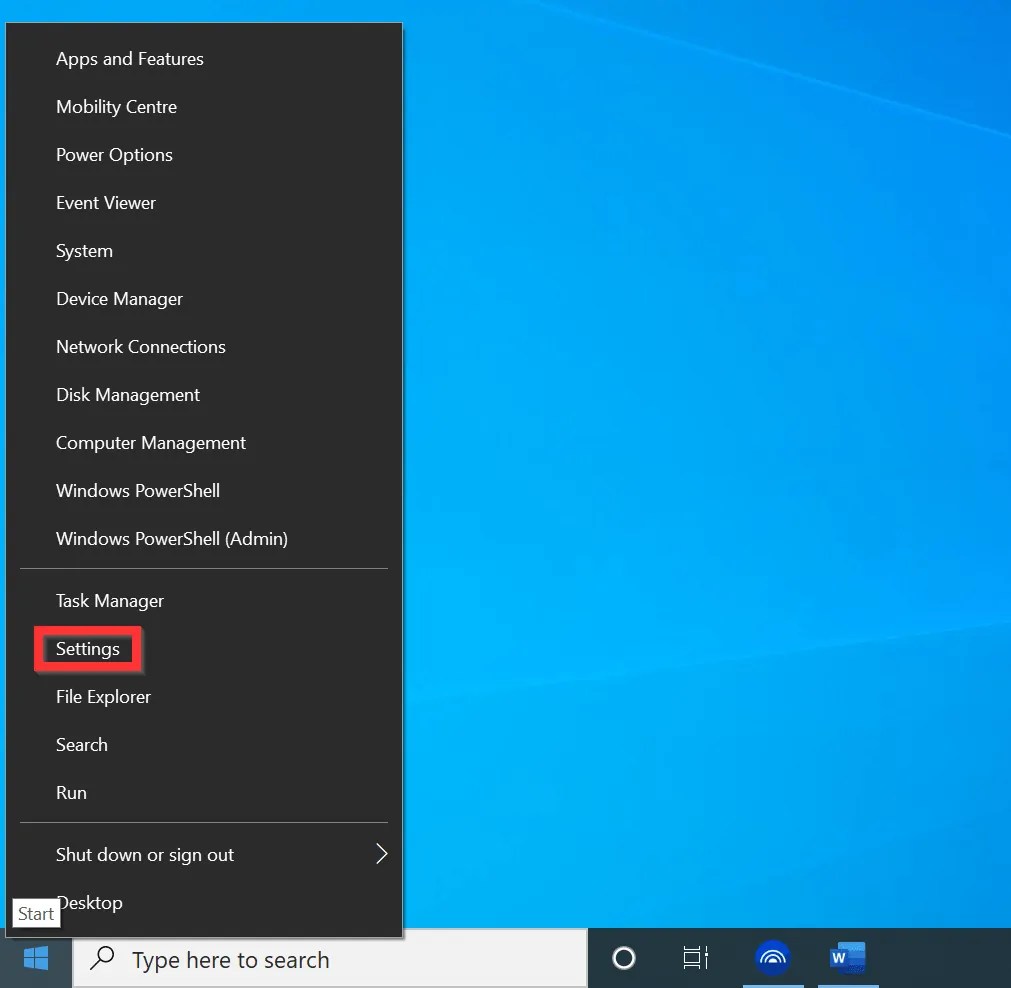
Task: Select Mobility Centre entry
Action: point(204,106)
